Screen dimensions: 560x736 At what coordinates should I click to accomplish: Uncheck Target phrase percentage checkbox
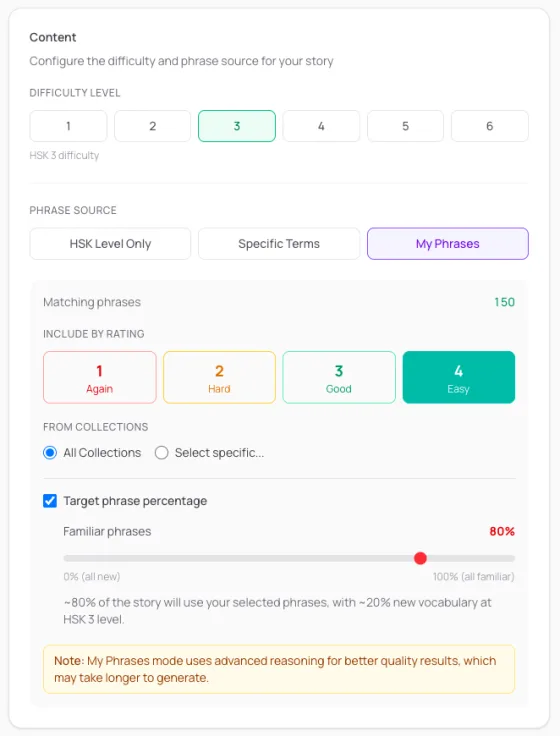click(x=50, y=501)
